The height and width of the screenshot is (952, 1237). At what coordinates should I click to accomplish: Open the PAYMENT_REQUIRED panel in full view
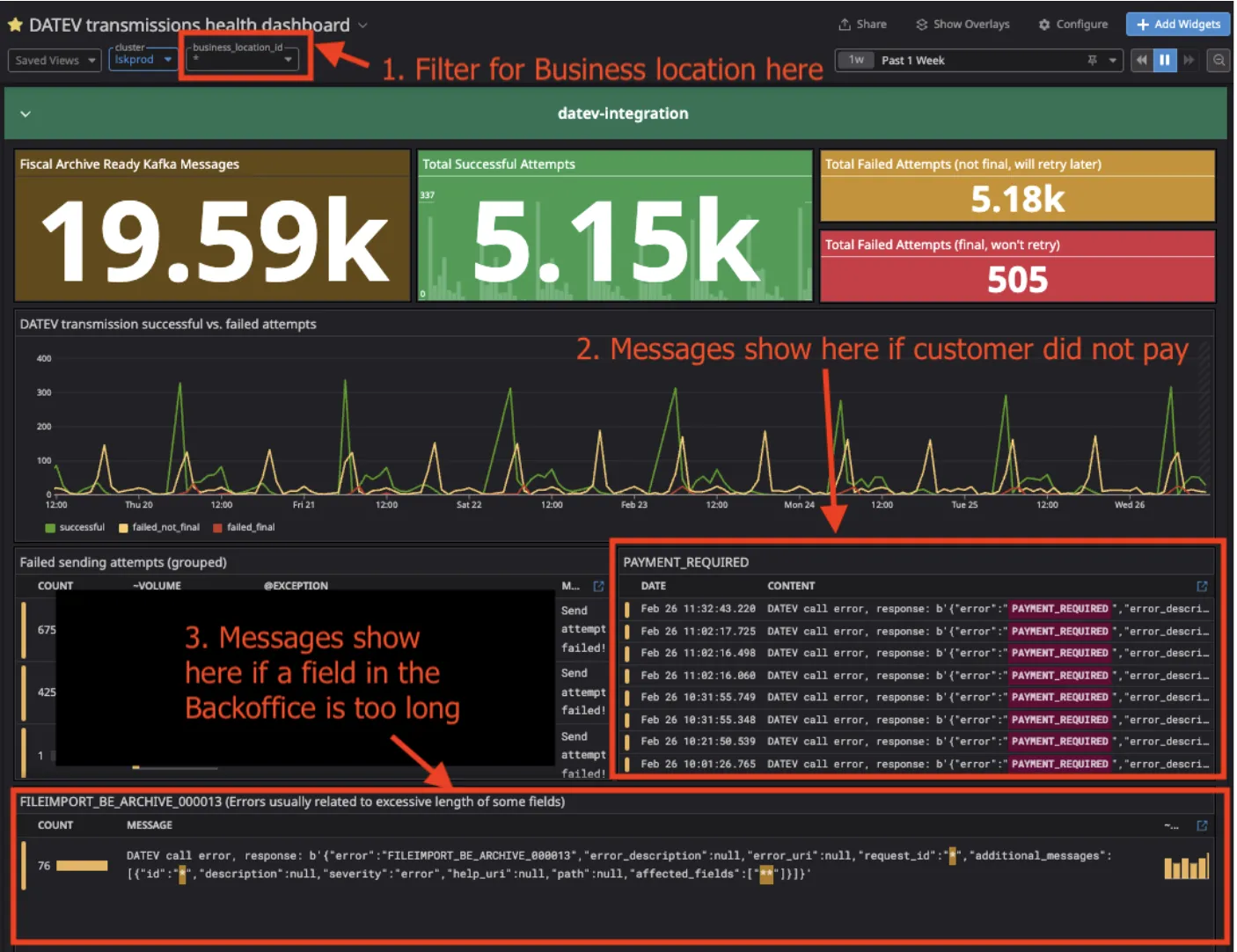[1202, 586]
